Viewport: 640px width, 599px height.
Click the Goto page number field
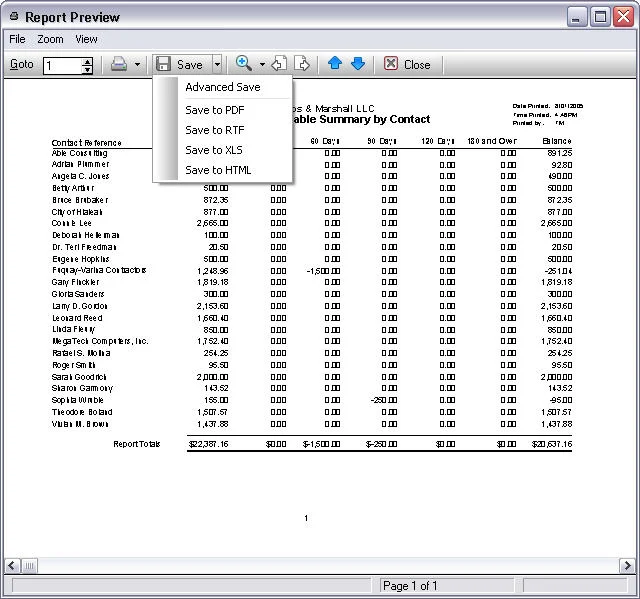[63, 65]
